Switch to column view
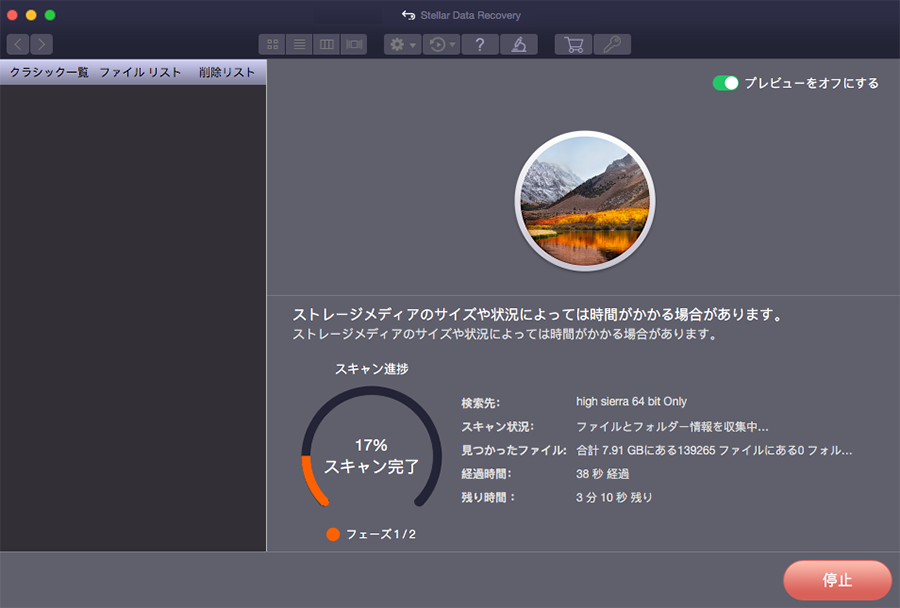The image size is (900, 608). pyautogui.click(x=326, y=44)
